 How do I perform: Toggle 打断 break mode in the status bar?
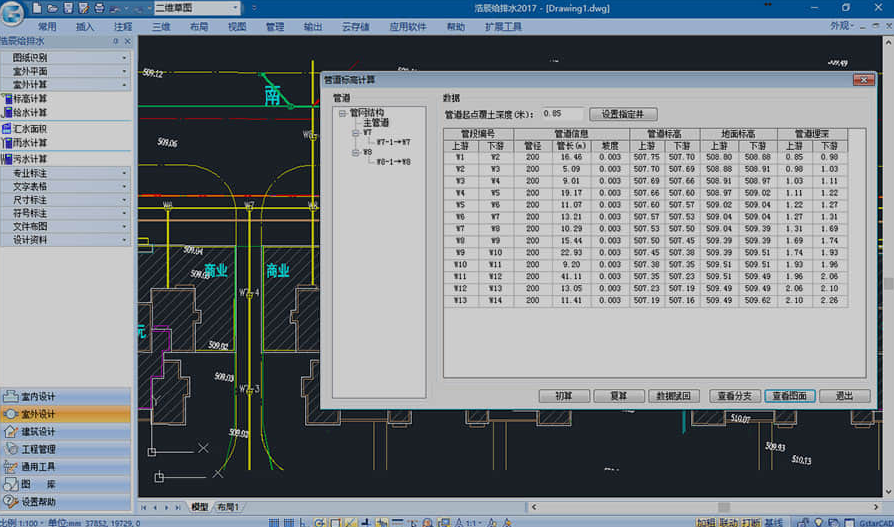[x=751, y=522]
